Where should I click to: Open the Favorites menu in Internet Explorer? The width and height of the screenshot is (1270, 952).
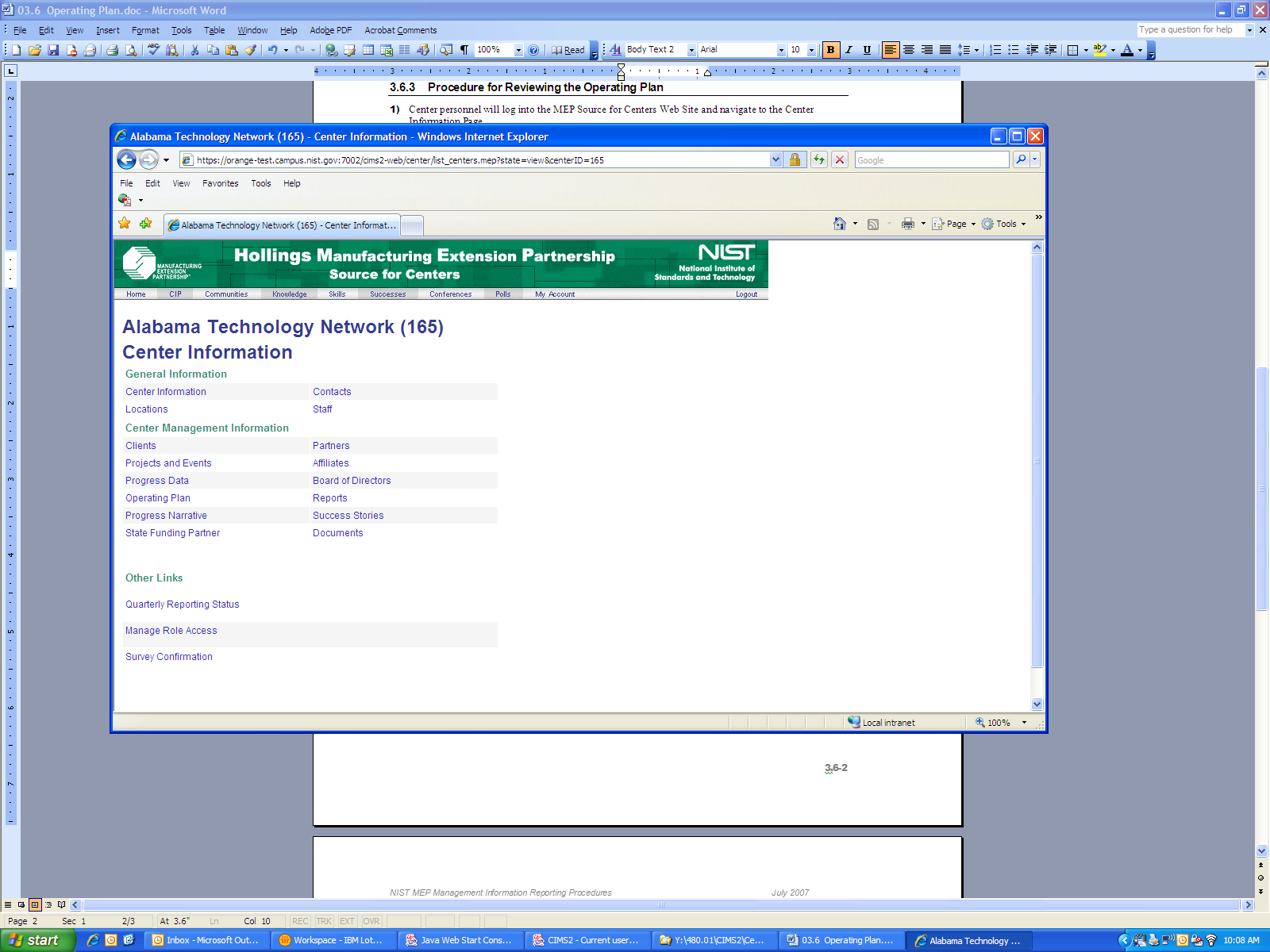point(221,183)
